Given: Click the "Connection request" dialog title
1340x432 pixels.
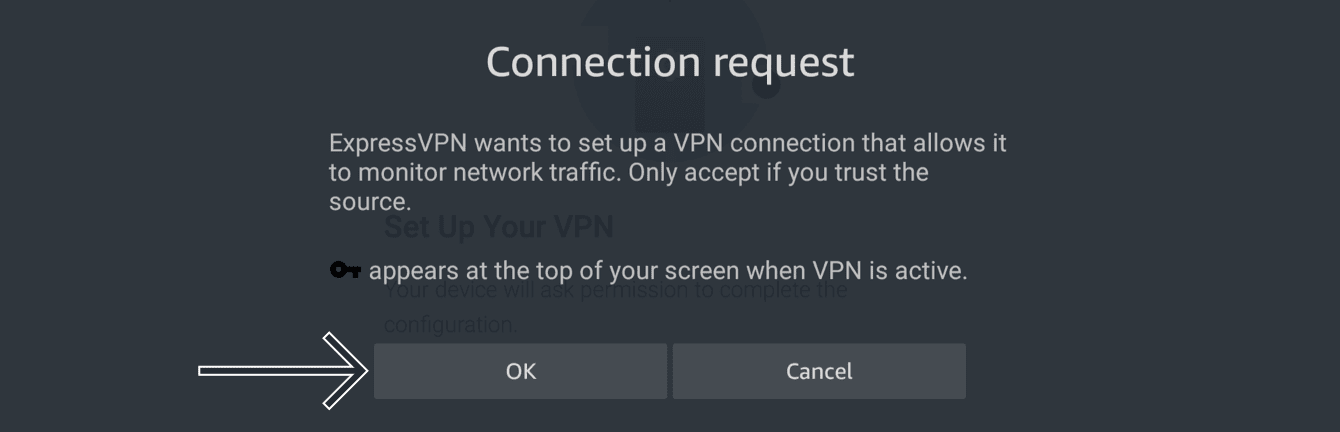Looking at the screenshot, I should 670,62.
